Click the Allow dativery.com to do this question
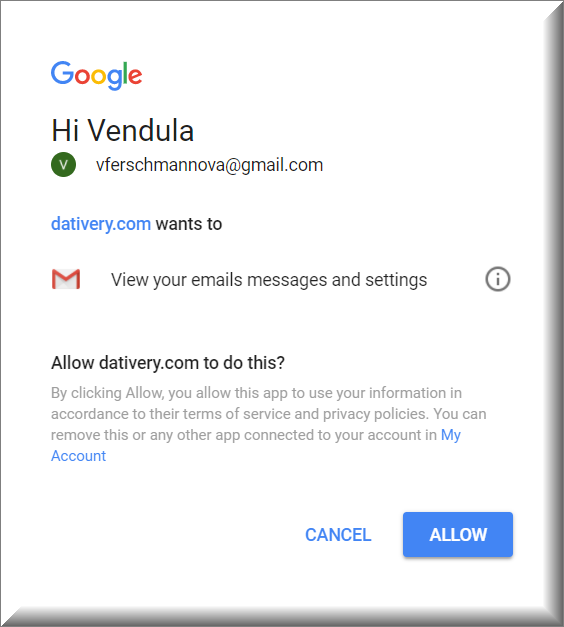Screen dimensions: 564x627 coord(168,363)
